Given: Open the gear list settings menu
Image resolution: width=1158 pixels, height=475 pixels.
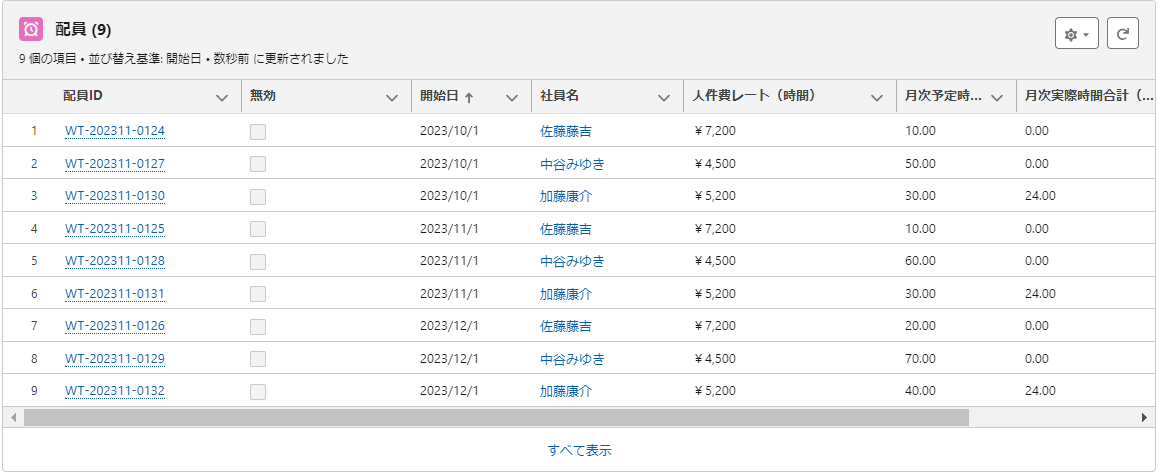Looking at the screenshot, I should [x=1077, y=34].
